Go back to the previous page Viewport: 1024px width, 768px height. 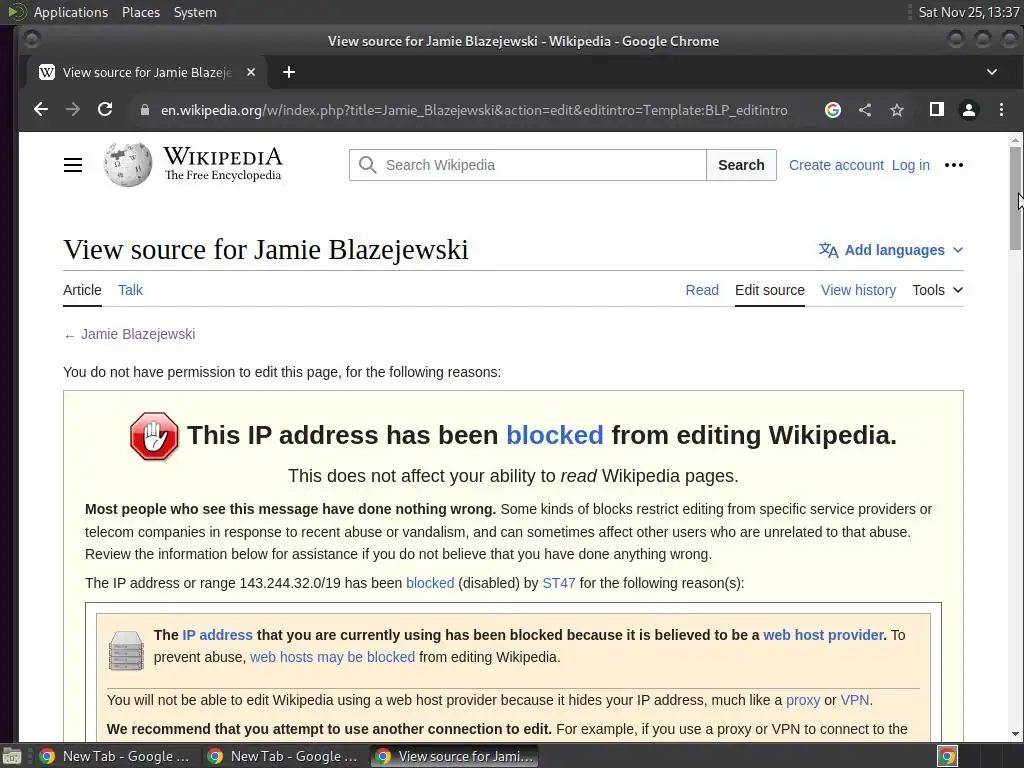coord(40,110)
